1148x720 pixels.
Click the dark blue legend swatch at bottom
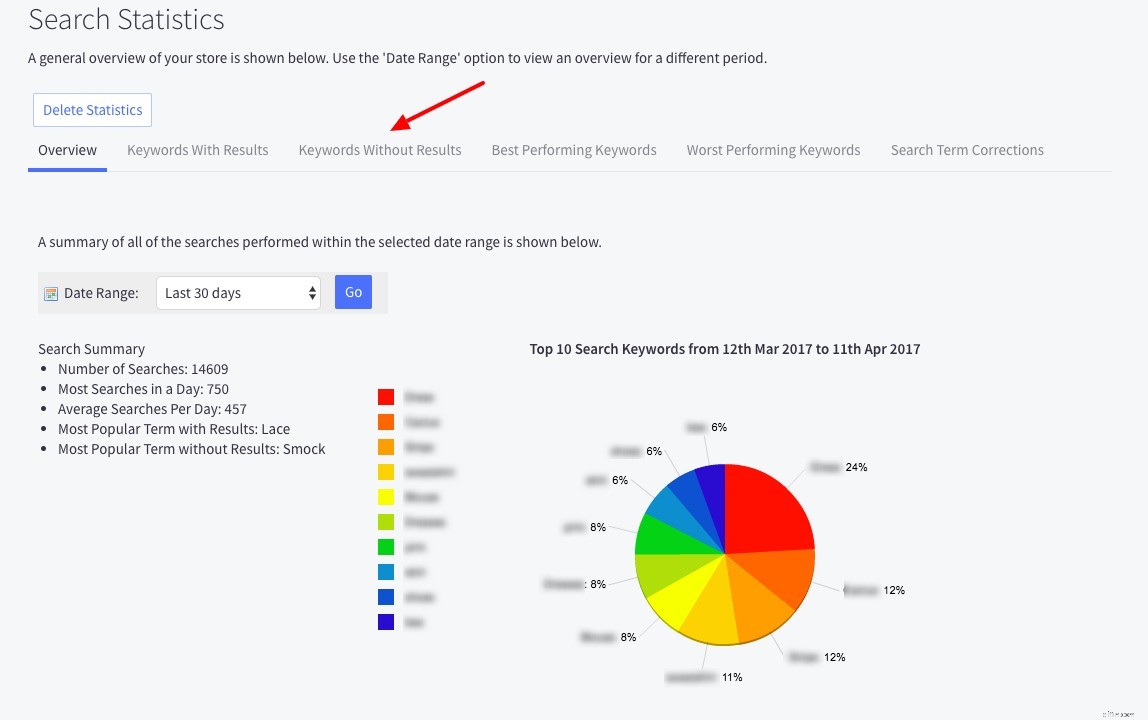[386, 621]
